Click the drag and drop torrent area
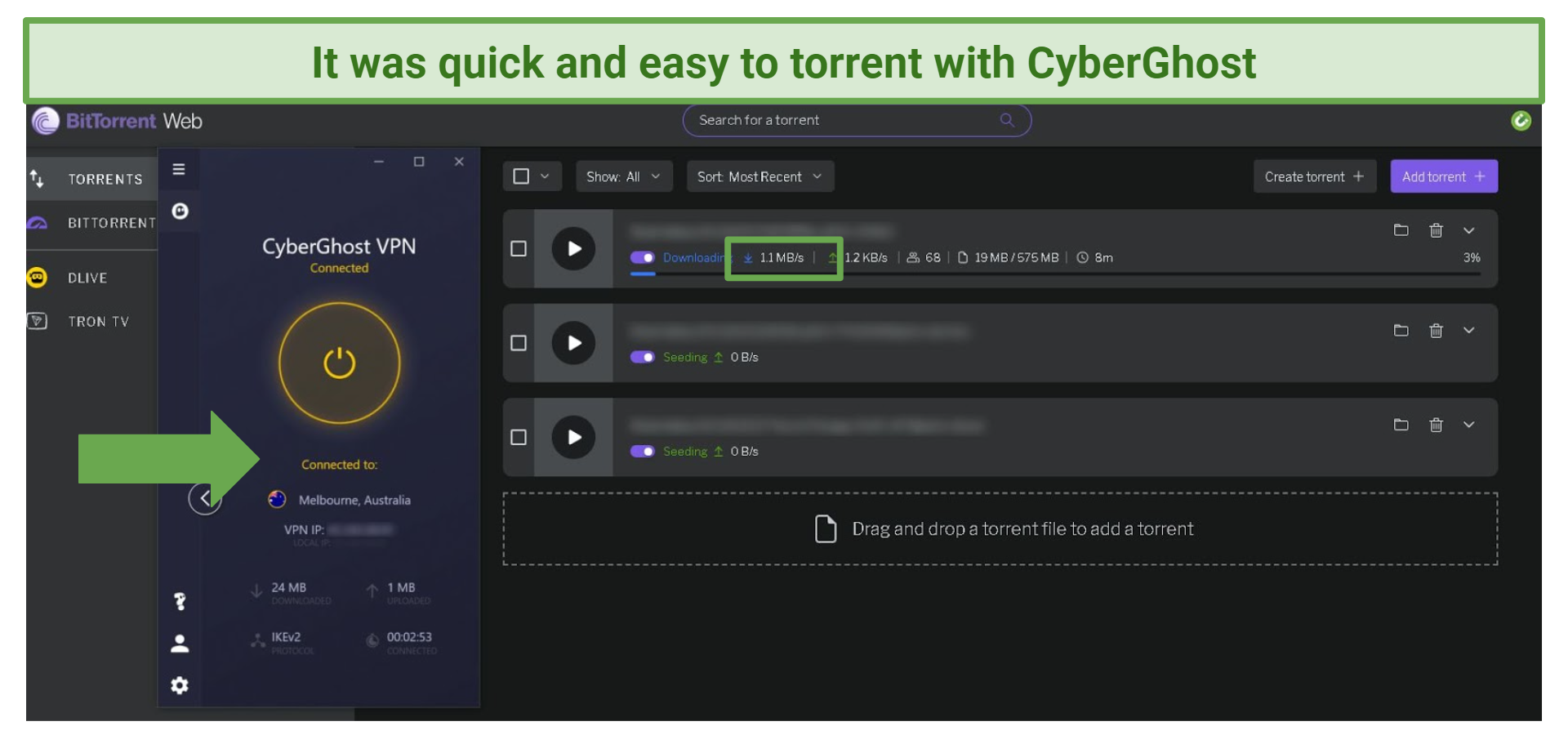 coord(1000,528)
